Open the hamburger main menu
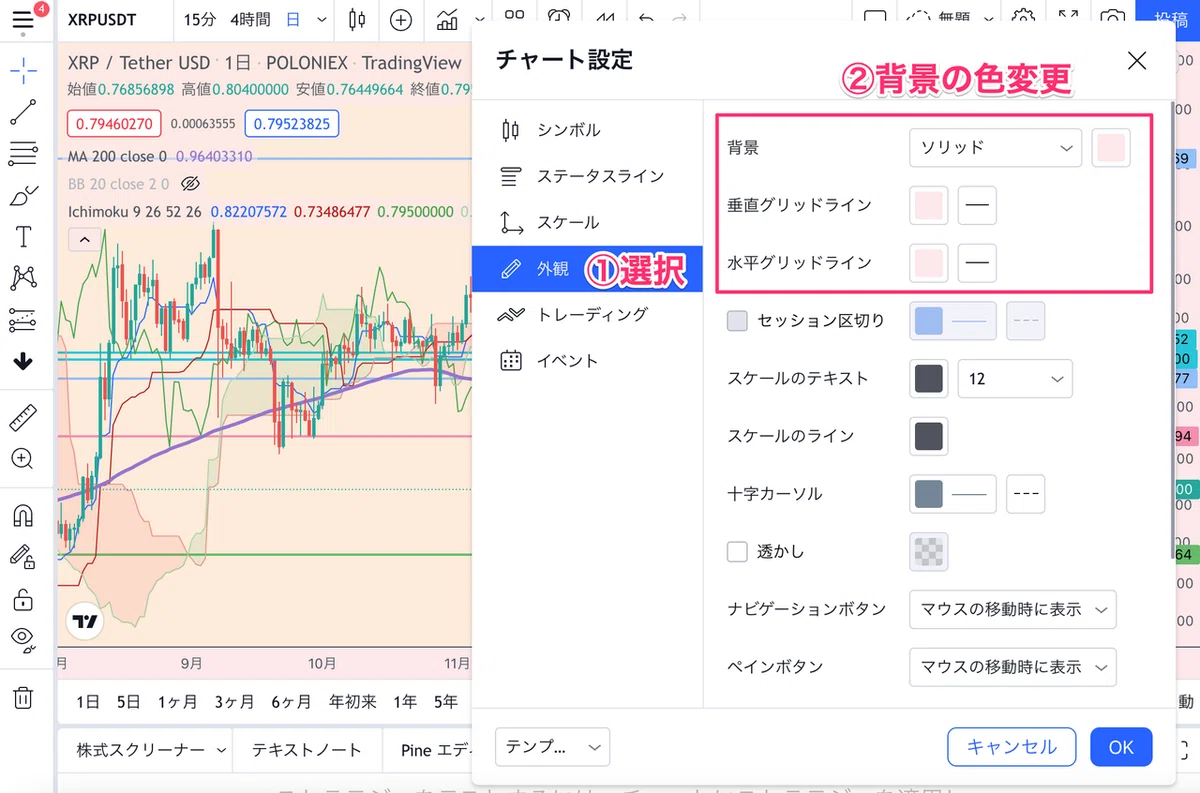 [23, 20]
